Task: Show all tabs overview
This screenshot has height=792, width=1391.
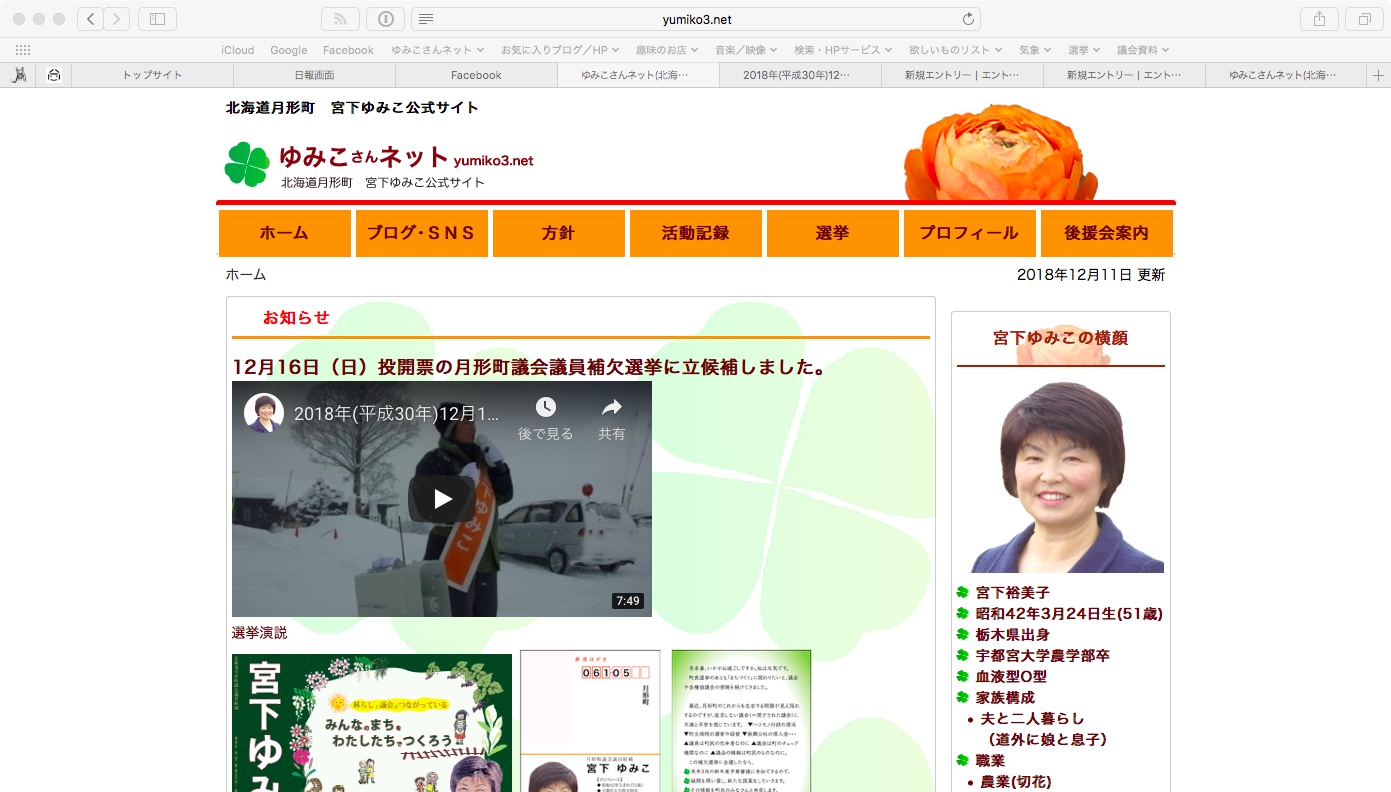Action: click(1364, 19)
